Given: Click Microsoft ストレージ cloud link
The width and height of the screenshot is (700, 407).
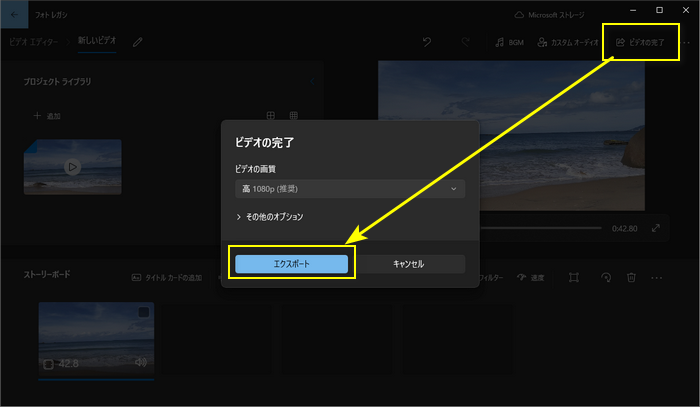Looking at the screenshot, I should pyautogui.click(x=549, y=15).
